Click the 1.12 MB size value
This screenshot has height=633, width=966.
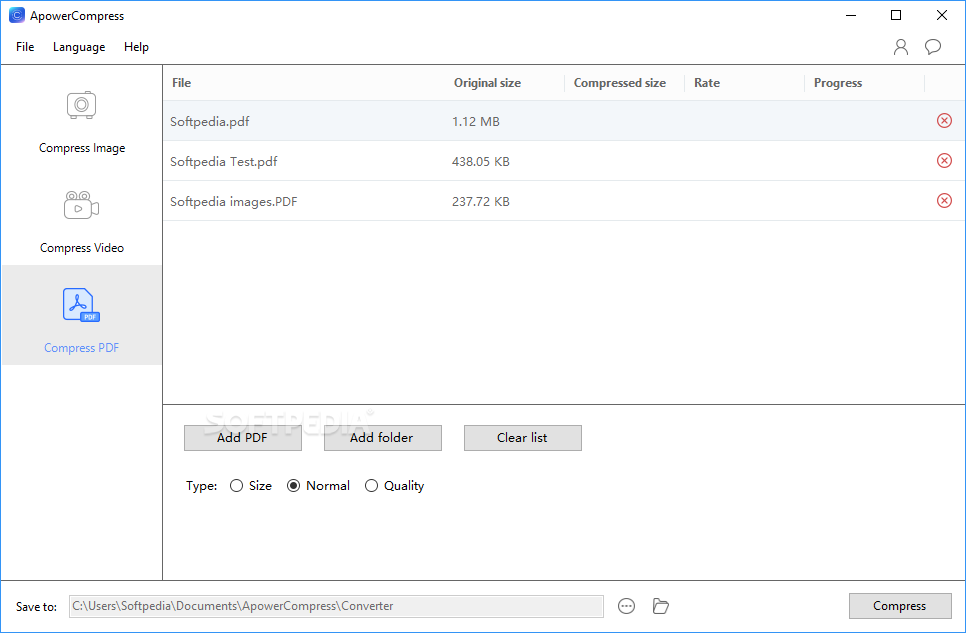pos(476,121)
